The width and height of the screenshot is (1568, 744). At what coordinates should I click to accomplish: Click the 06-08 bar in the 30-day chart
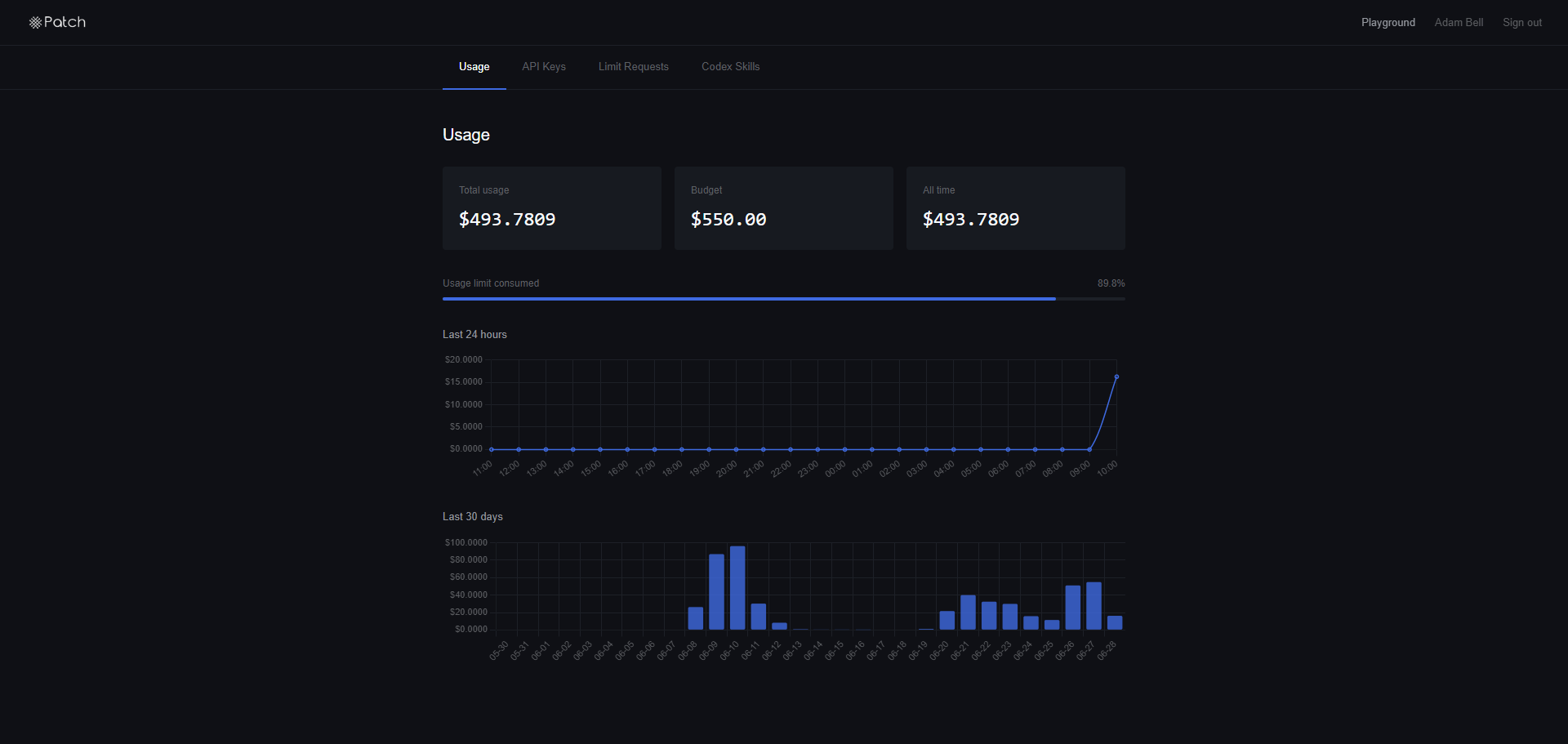tap(696, 618)
